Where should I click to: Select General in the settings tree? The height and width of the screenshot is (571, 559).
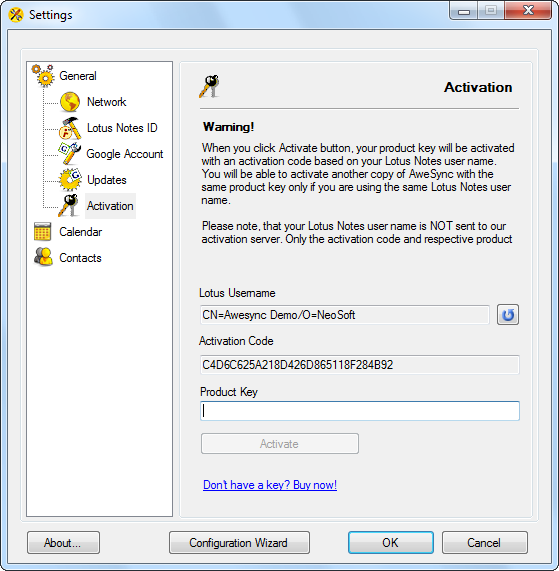coord(78,76)
